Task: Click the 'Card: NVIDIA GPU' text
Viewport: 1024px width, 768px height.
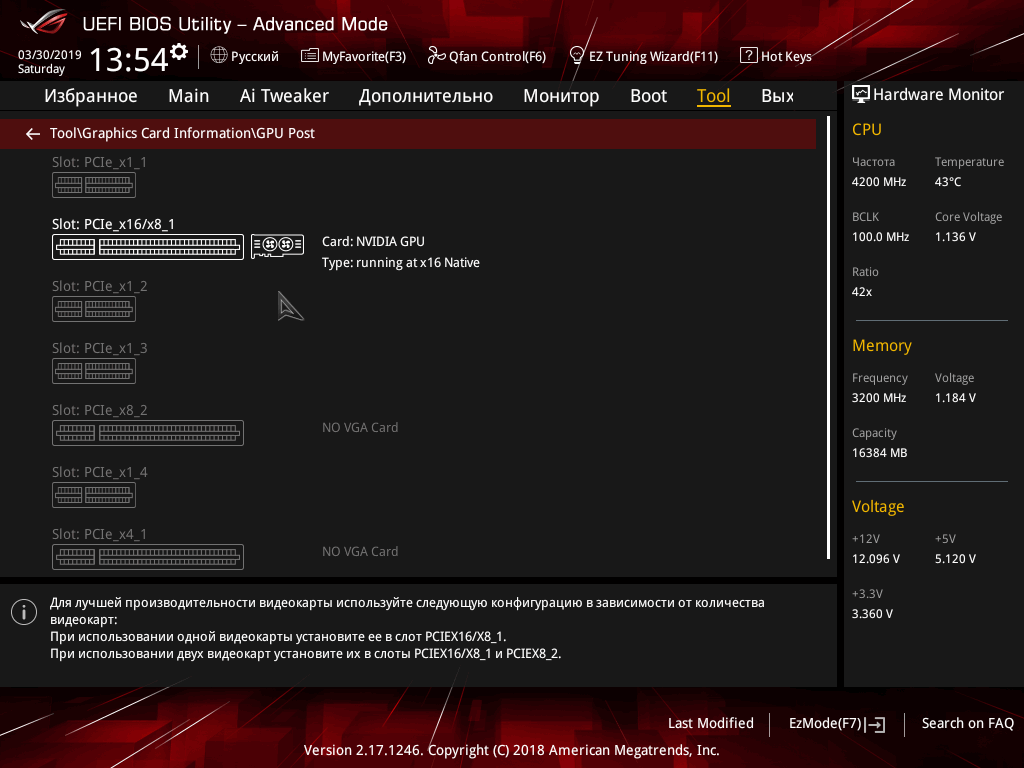Action: [373, 242]
